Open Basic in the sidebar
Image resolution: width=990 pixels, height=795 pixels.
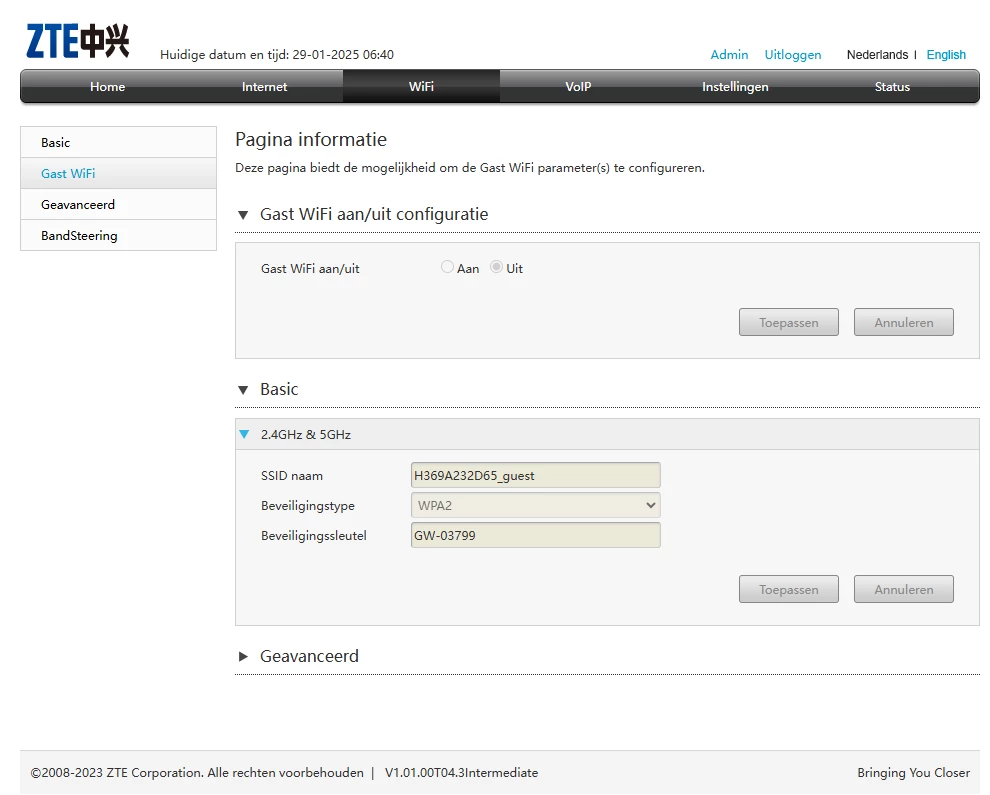click(119, 143)
